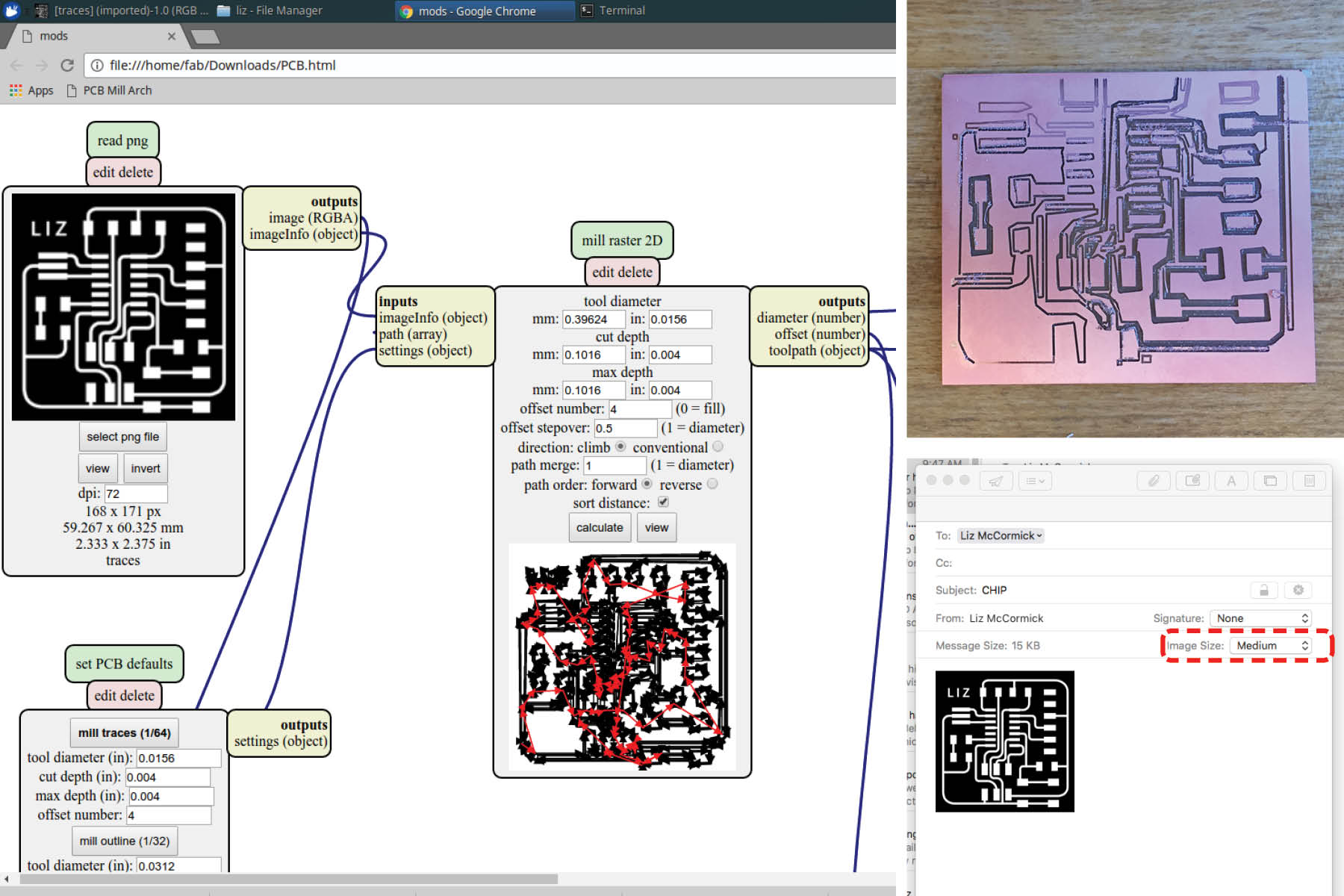
Task: Click the send message paper plane icon
Action: (996, 482)
